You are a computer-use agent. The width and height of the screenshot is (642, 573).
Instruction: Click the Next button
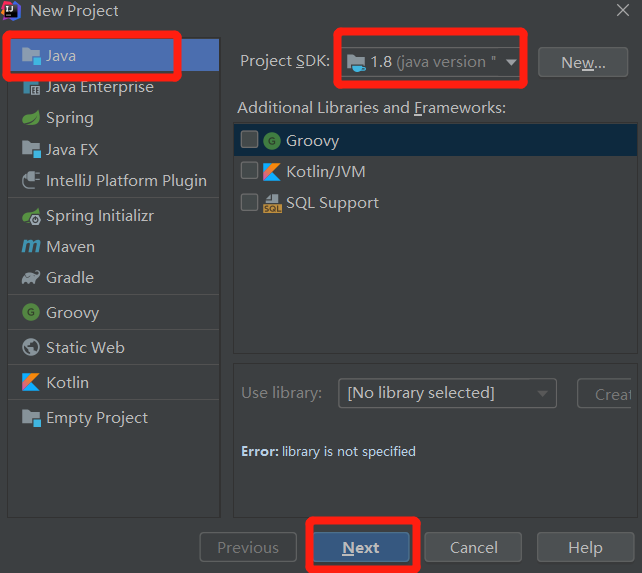[361, 548]
